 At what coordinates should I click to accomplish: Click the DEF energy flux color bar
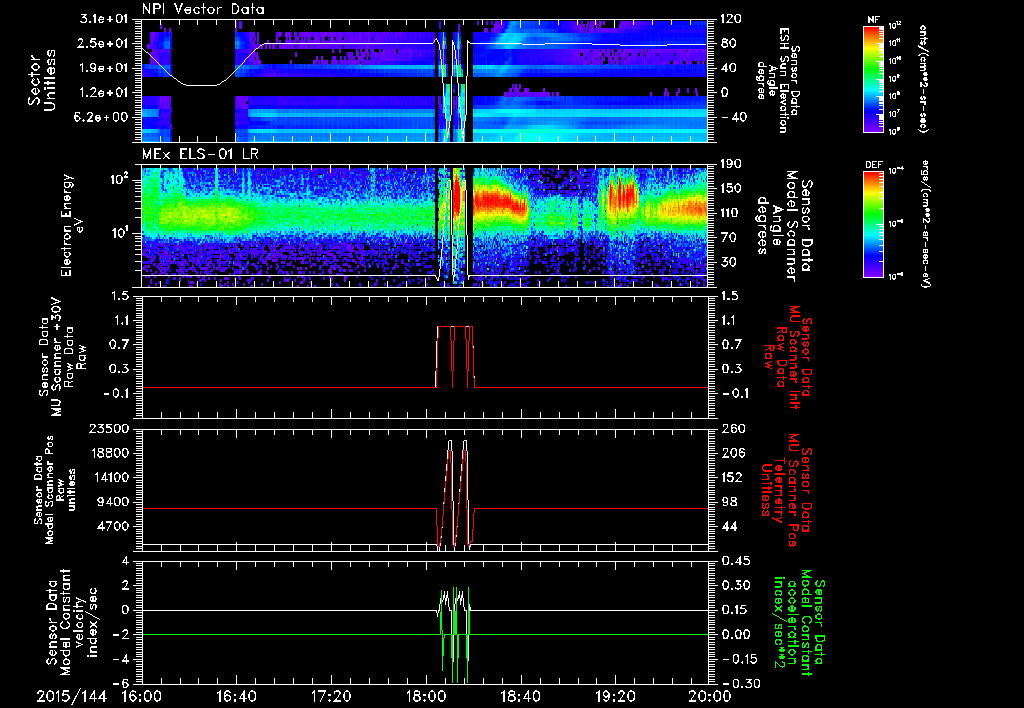coord(873,224)
